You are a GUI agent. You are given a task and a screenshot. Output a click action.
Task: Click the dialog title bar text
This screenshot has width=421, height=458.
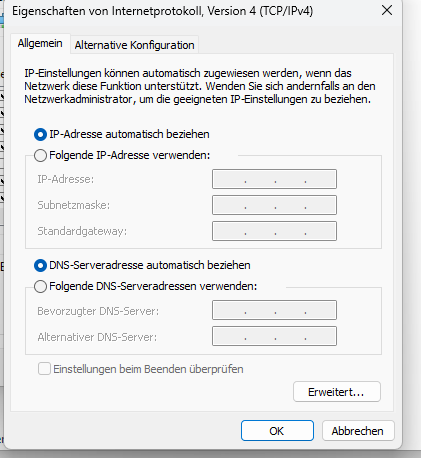[162, 11]
